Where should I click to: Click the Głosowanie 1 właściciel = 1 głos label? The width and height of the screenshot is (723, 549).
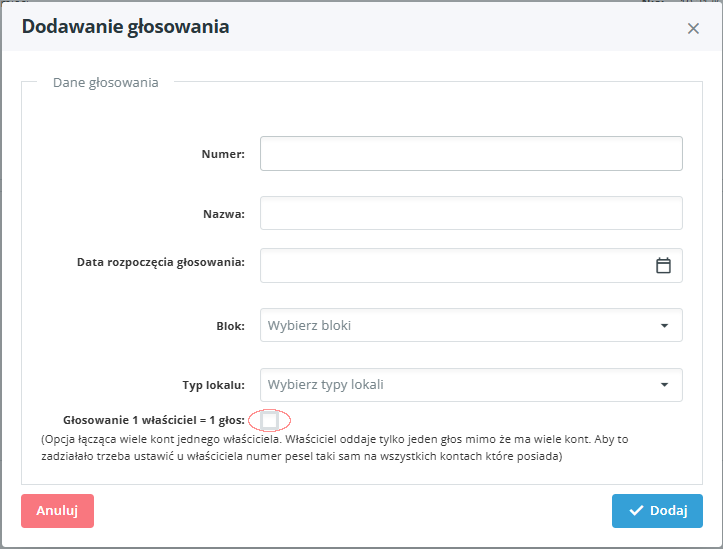(x=154, y=420)
